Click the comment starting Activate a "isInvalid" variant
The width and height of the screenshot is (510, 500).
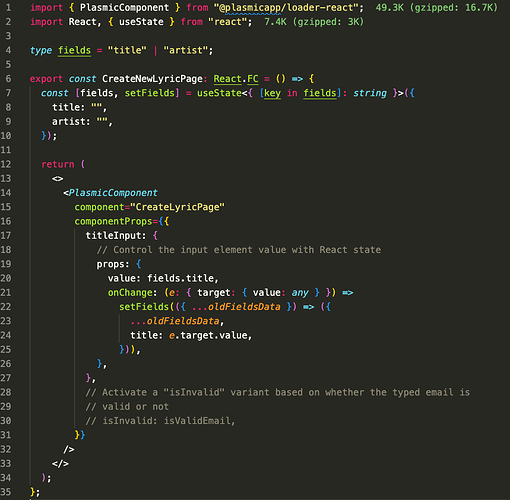pyautogui.click(x=278, y=392)
